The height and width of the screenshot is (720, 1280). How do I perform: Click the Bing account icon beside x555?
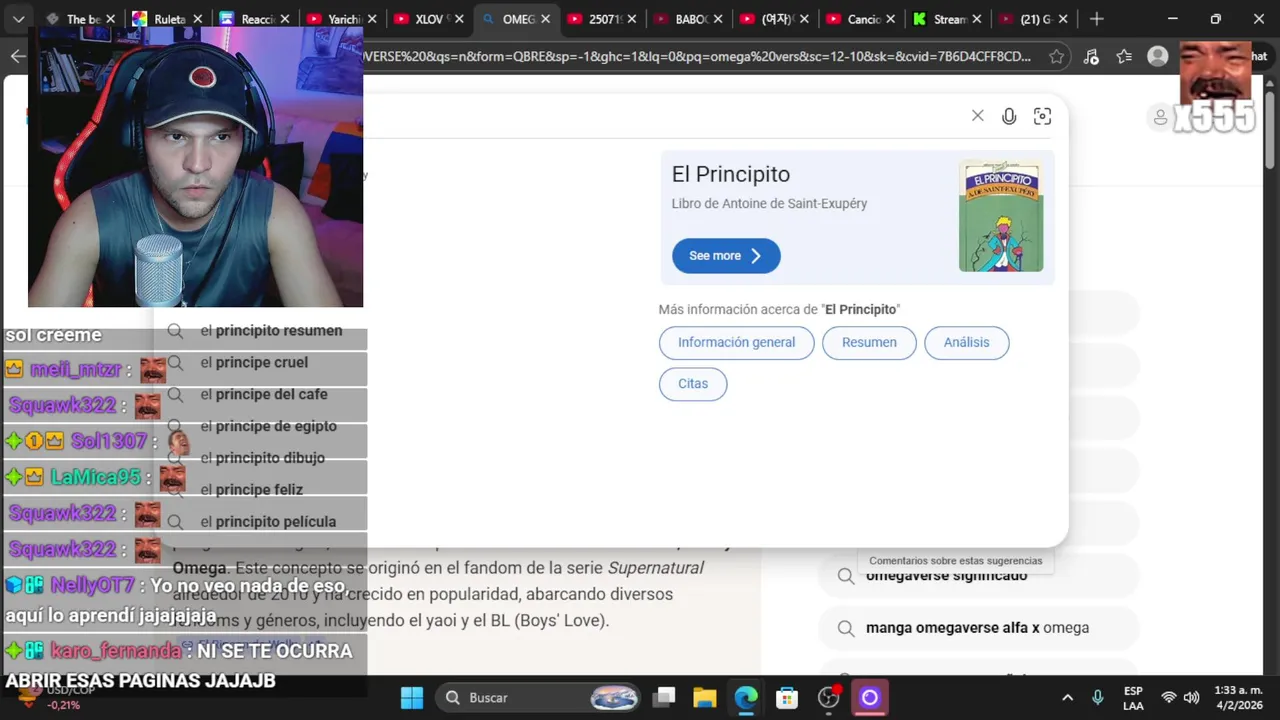tap(1160, 117)
